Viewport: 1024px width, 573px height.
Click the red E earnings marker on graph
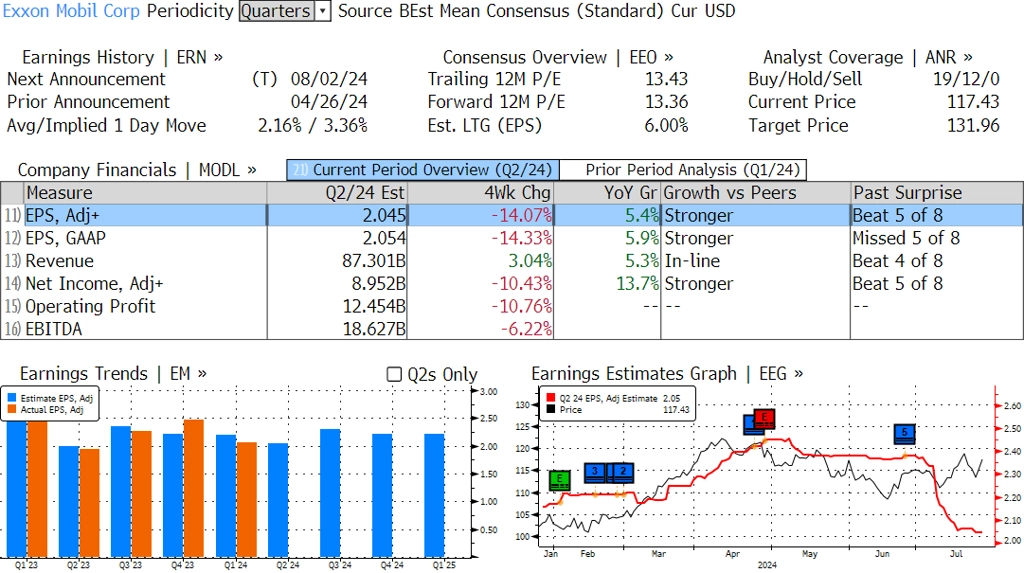(764, 418)
